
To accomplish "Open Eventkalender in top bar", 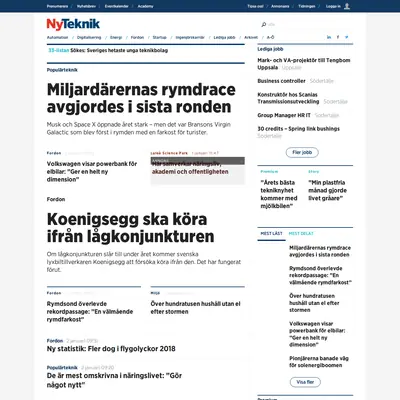I will pyautogui.click(x=116, y=6).
